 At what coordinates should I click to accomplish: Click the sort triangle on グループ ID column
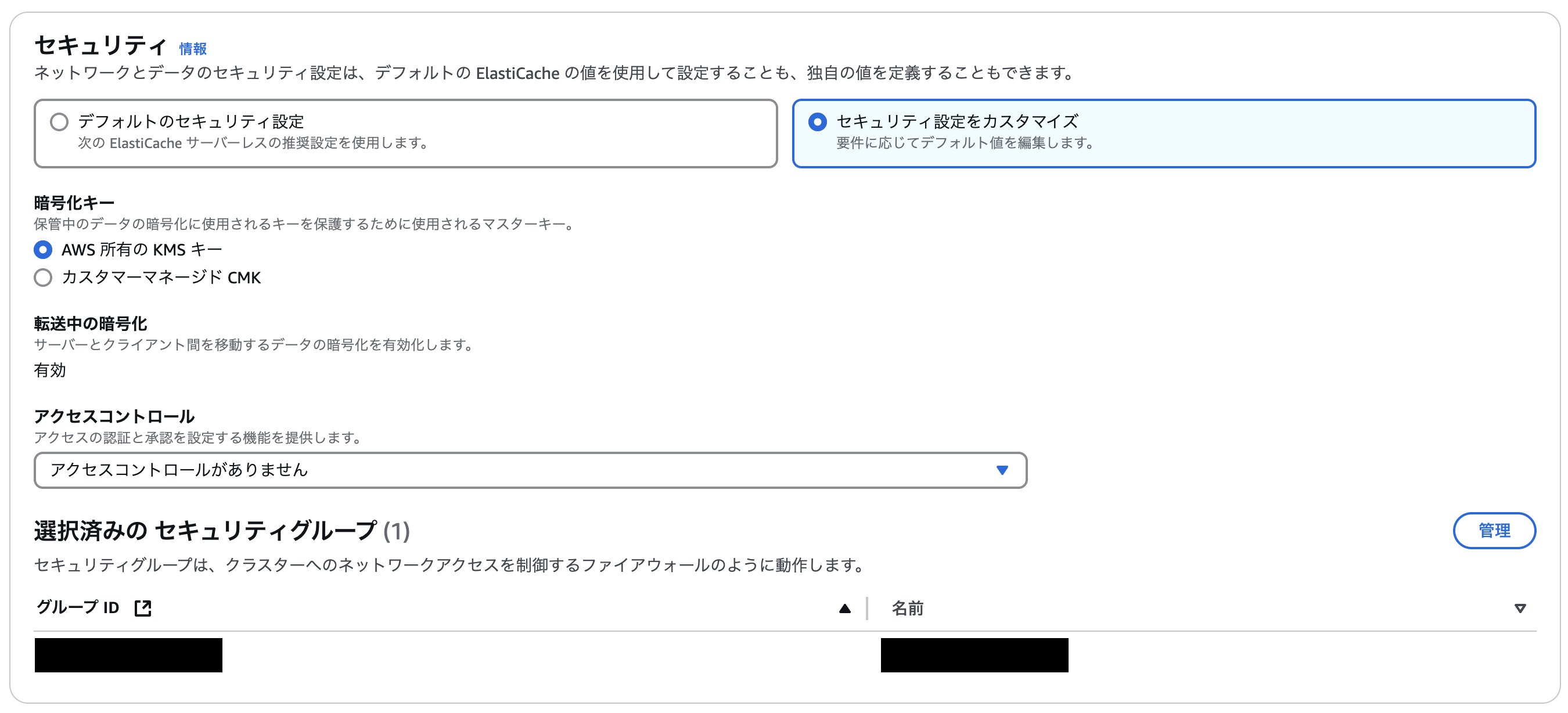coord(845,608)
